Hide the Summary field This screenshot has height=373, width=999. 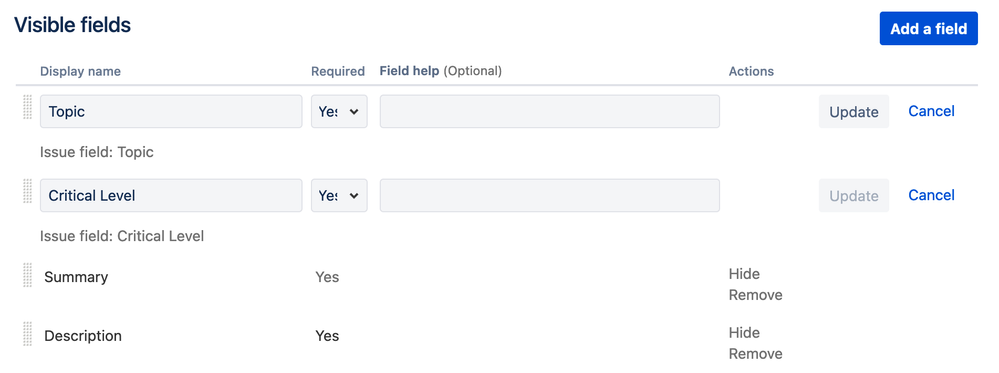click(x=744, y=274)
